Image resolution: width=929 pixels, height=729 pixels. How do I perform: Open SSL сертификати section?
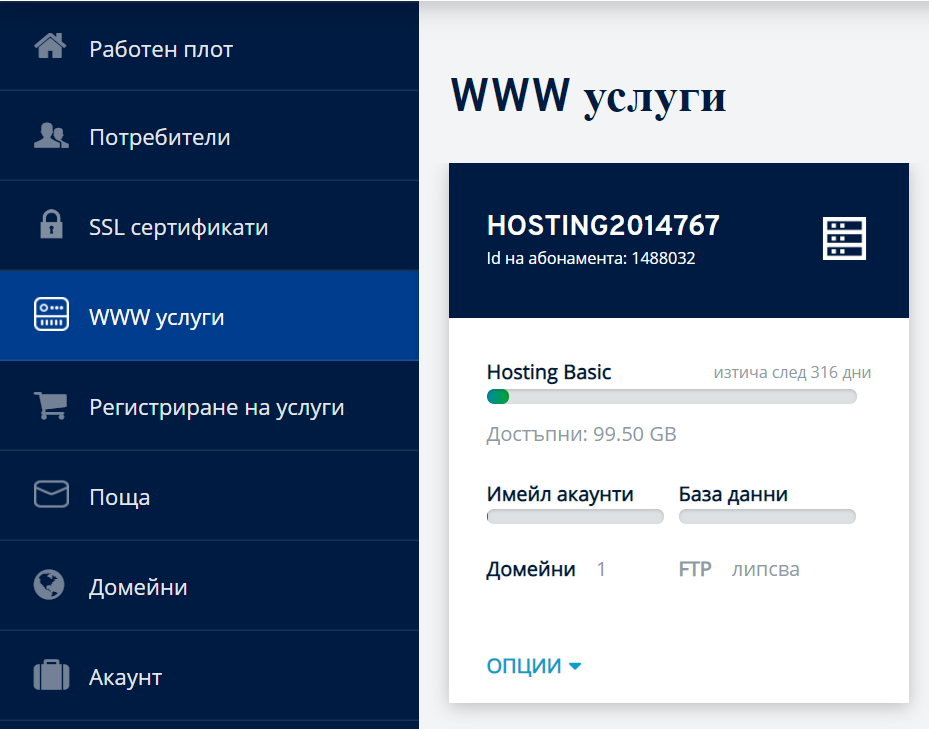pos(209,226)
